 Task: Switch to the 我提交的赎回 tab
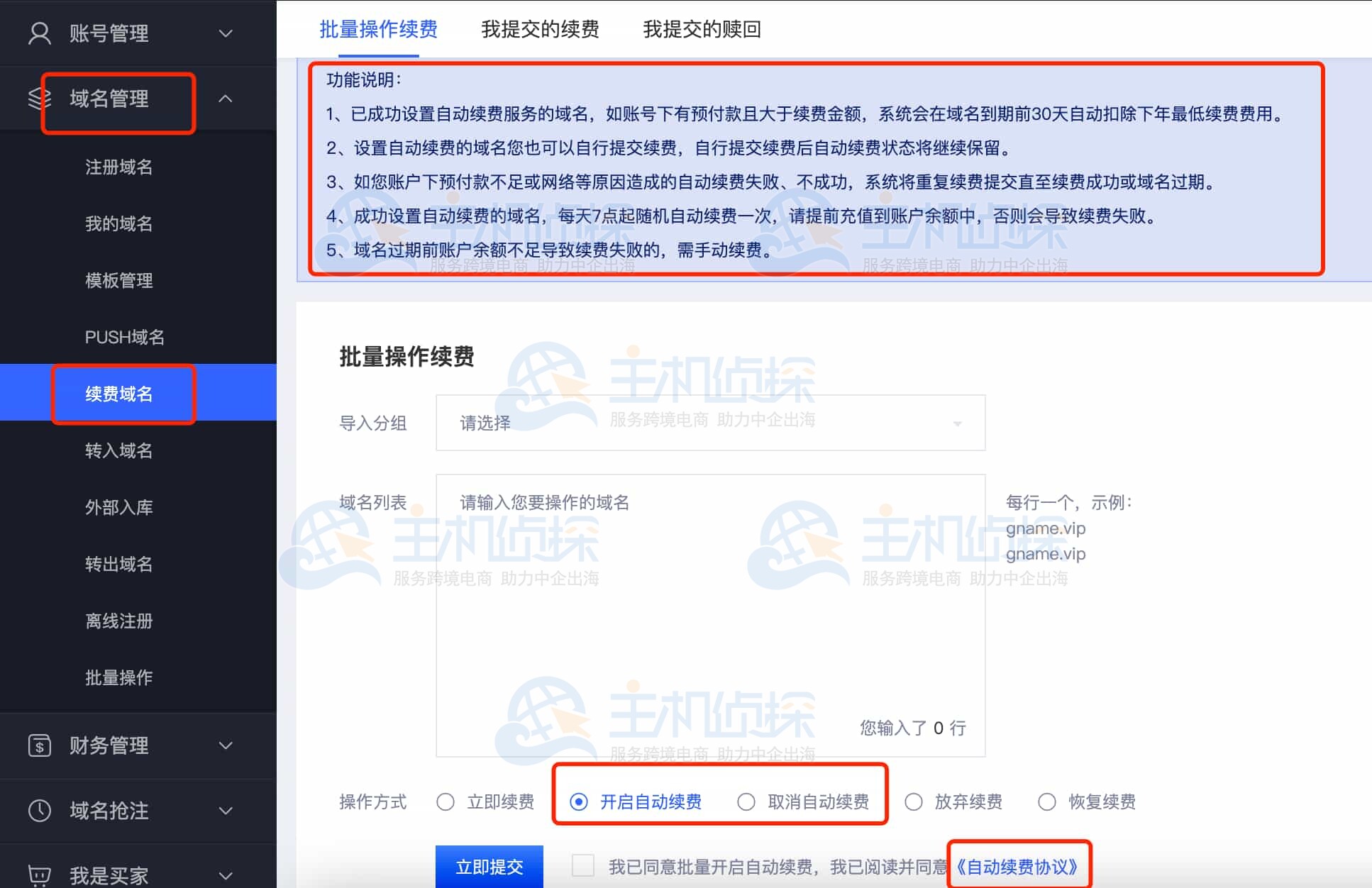(x=702, y=29)
